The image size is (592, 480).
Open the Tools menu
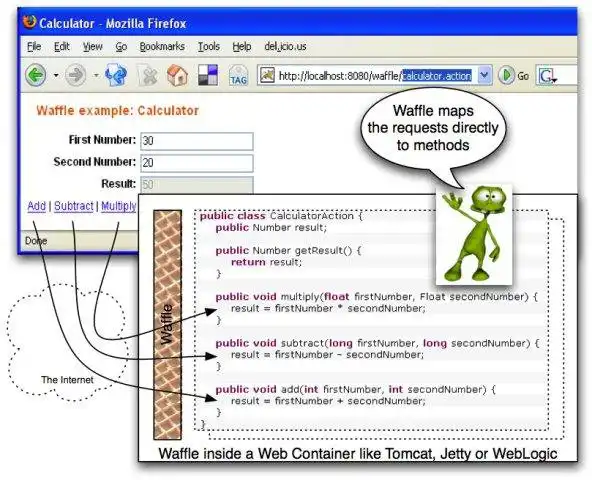(209, 46)
